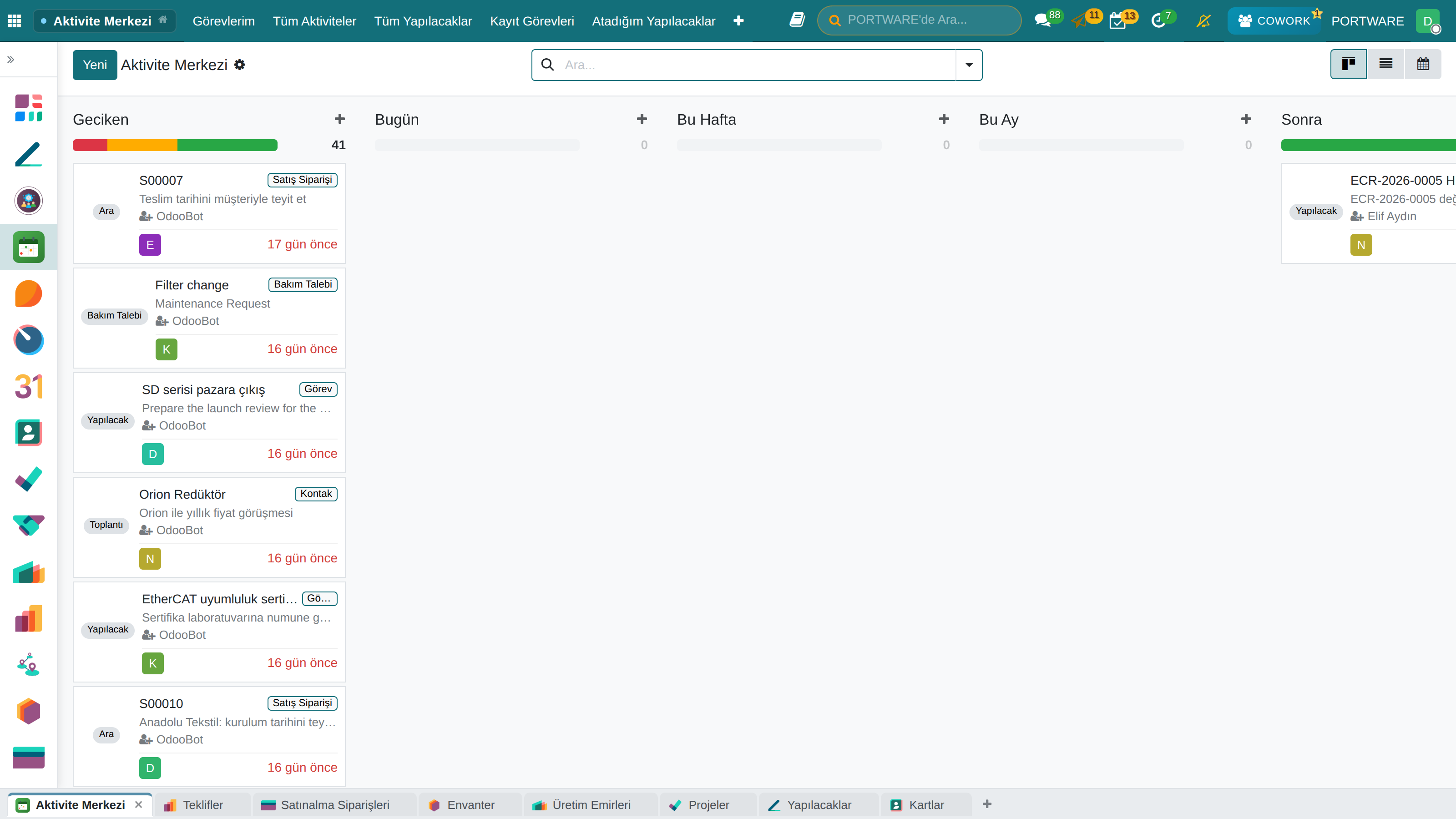Click red segment of Geciken progress bar
1456x819 pixels.
coord(90,145)
